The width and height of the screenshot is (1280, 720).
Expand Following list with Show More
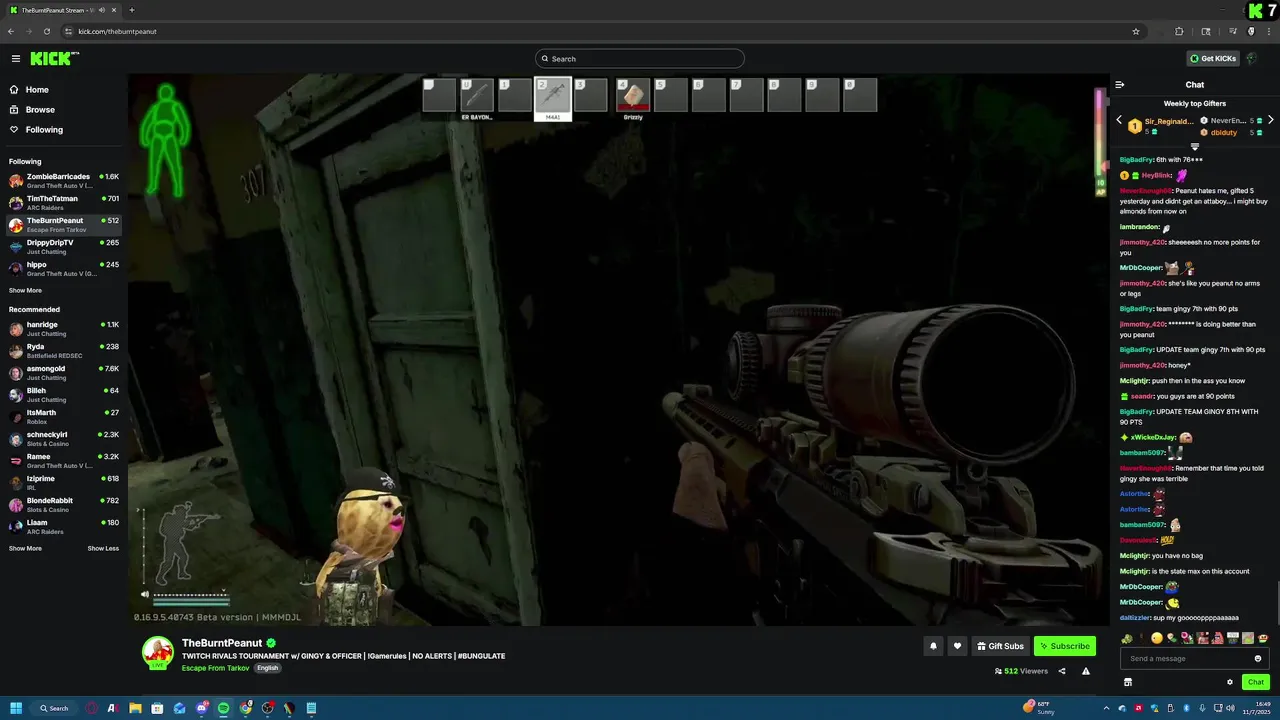[x=25, y=290]
